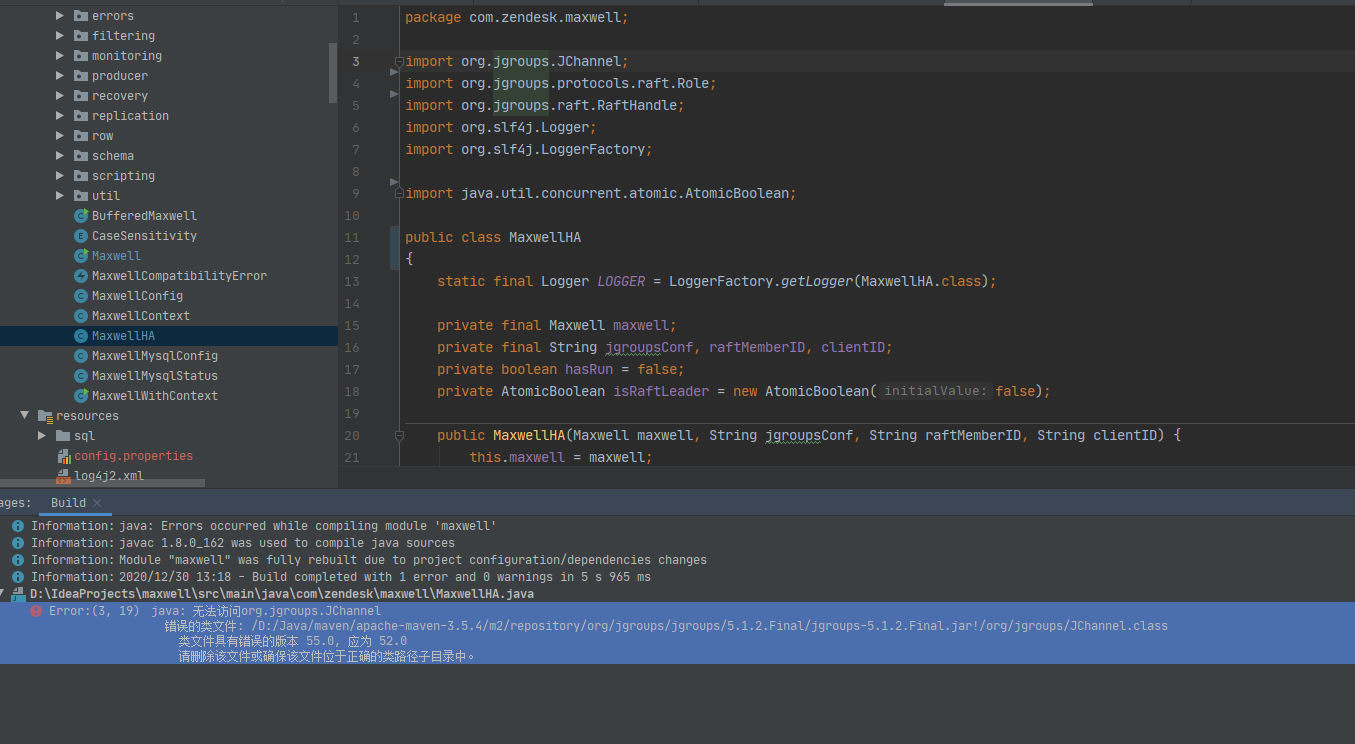
Task: Click info icon beside javac 1.8.0_162 message
Action: point(18,543)
